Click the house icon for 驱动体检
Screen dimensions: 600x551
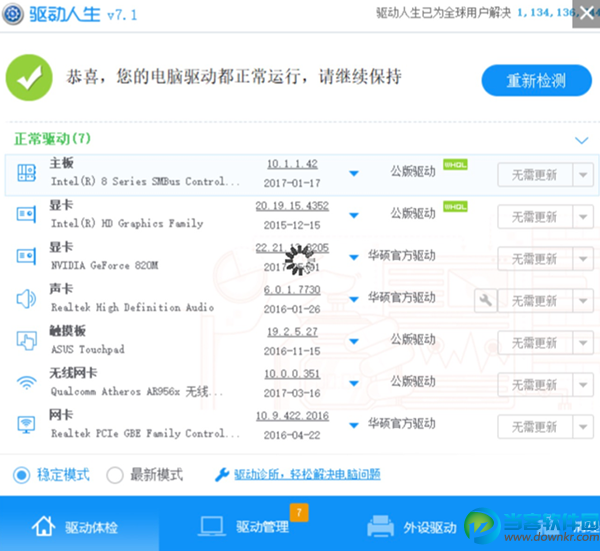click(x=43, y=526)
